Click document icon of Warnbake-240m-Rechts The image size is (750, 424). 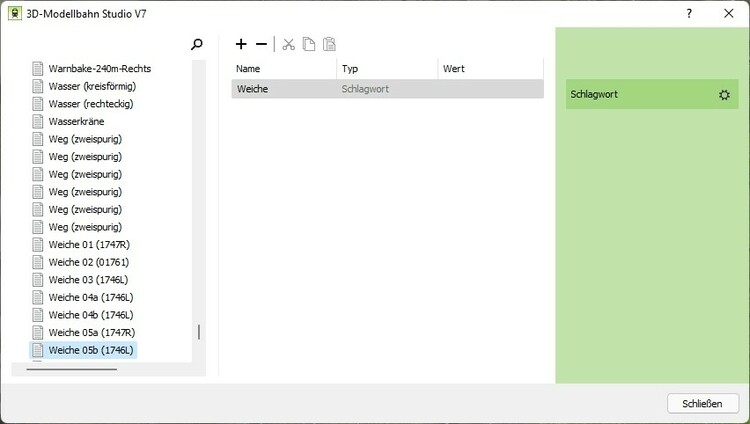click(x=38, y=68)
